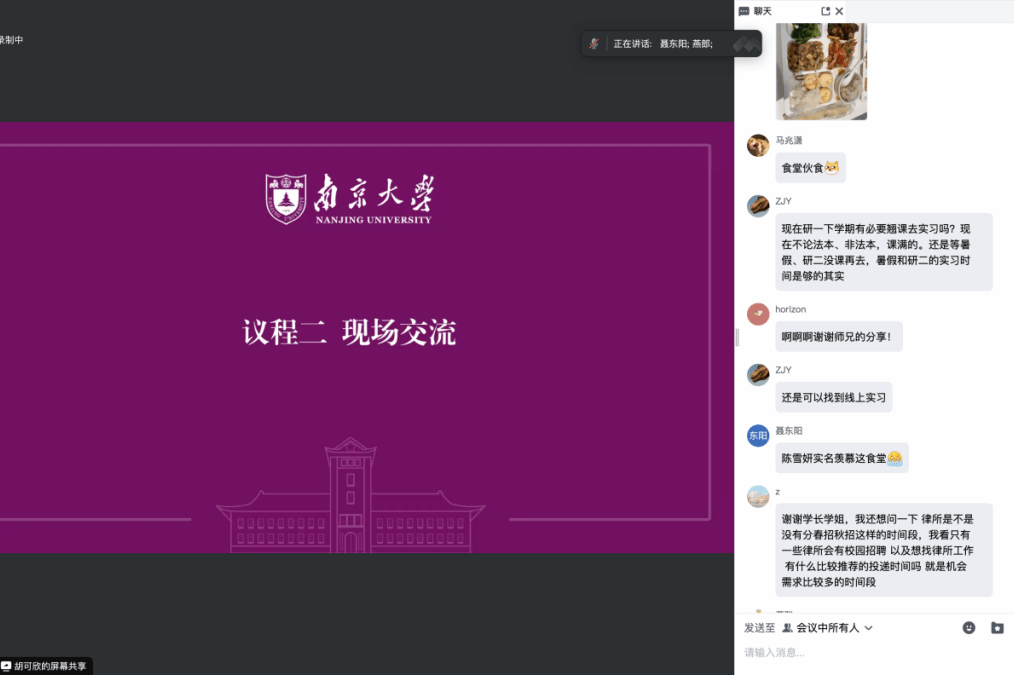The height and width of the screenshot is (675, 1014).
Task: Click the 食堂伙食 message bubble
Action: point(810,167)
